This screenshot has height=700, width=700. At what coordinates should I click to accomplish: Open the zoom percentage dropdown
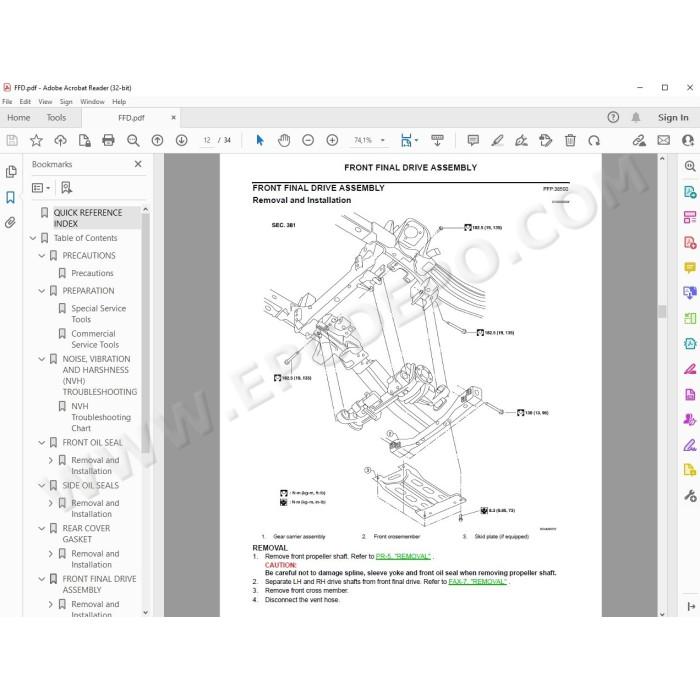click(x=383, y=140)
